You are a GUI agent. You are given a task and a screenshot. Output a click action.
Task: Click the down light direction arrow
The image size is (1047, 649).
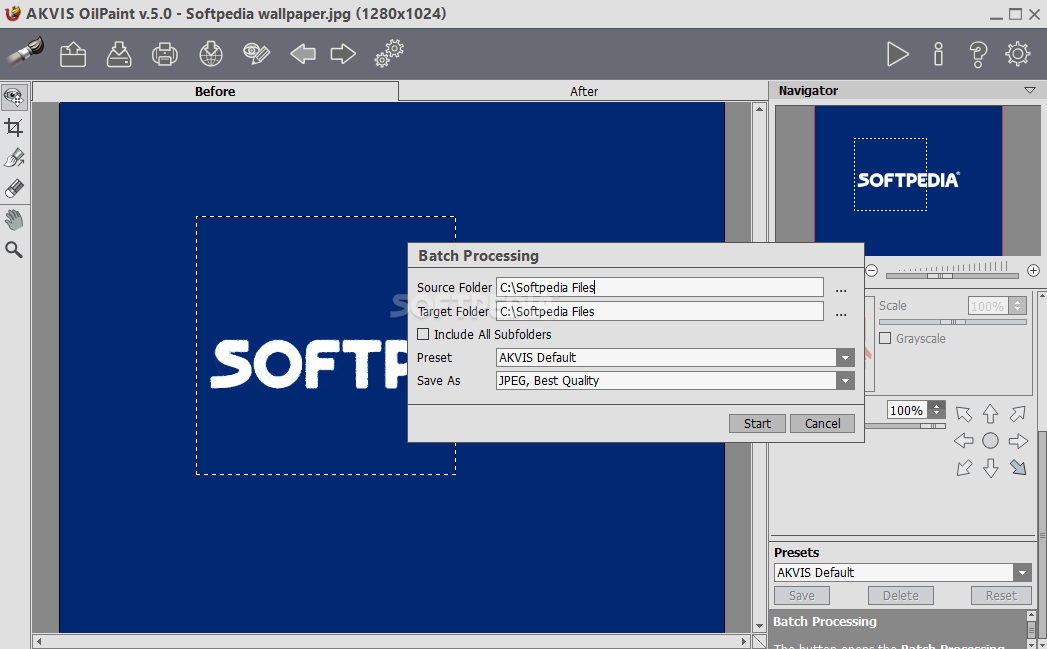coord(990,468)
